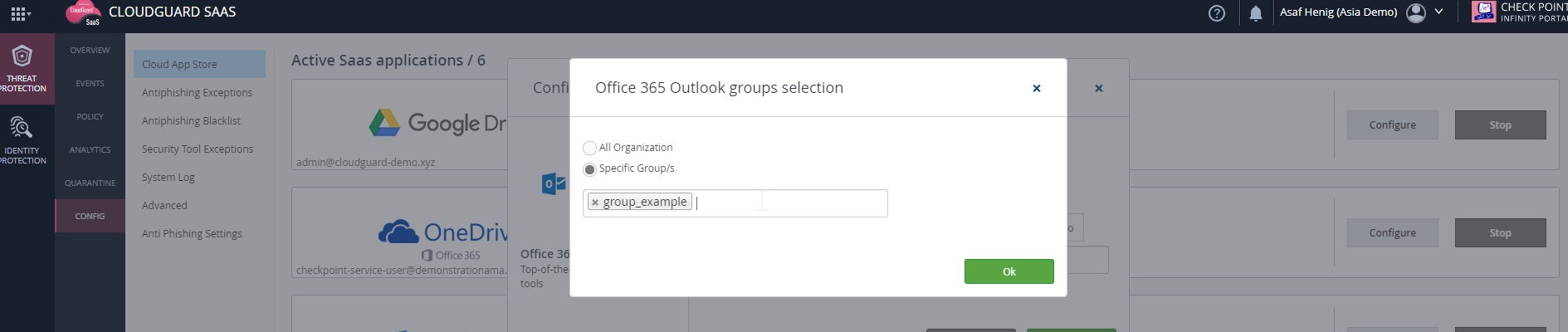Viewport: 1568px width, 332px height.
Task: Click Configure for Google Drive
Action: tap(1393, 124)
